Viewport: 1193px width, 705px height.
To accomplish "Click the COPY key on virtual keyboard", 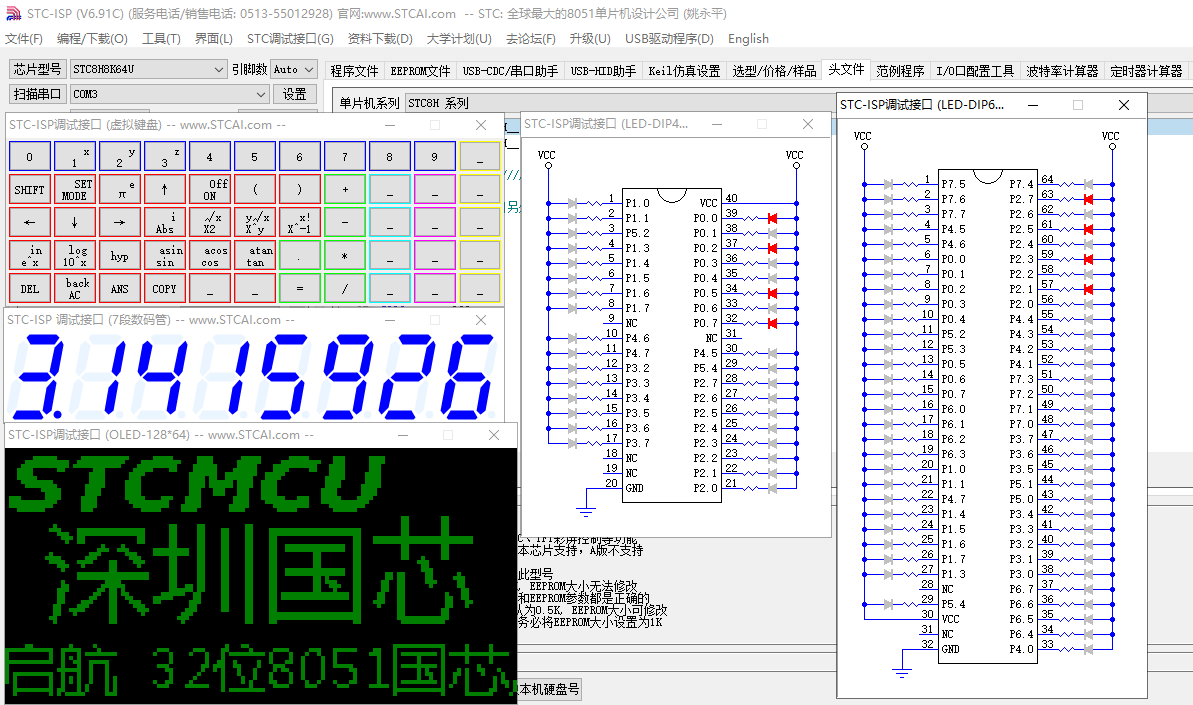I will pyautogui.click(x=164, y=289).
